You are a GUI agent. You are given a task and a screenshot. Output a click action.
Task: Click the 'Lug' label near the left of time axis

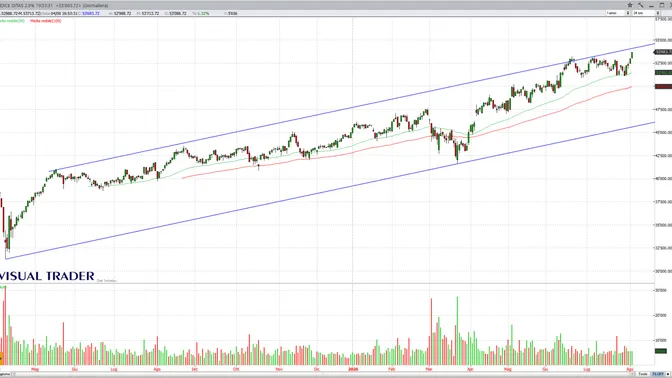[114, 369]
